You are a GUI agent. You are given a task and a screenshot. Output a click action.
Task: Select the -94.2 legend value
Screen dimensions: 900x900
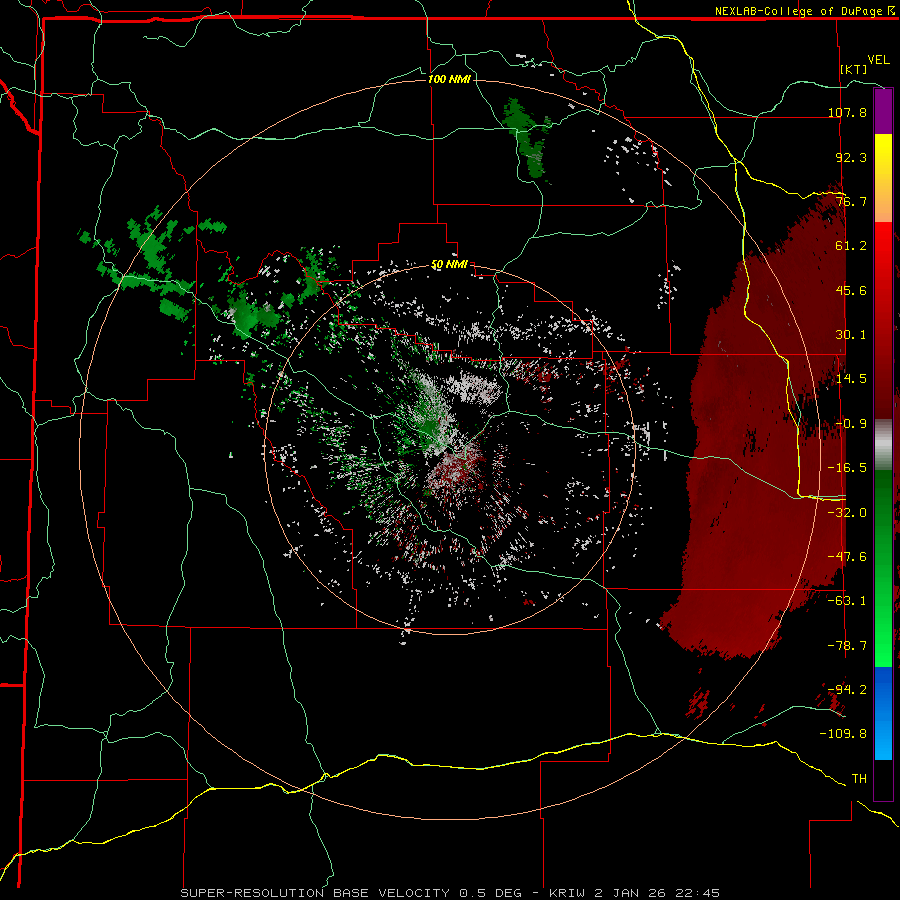[x=847, y=689]
